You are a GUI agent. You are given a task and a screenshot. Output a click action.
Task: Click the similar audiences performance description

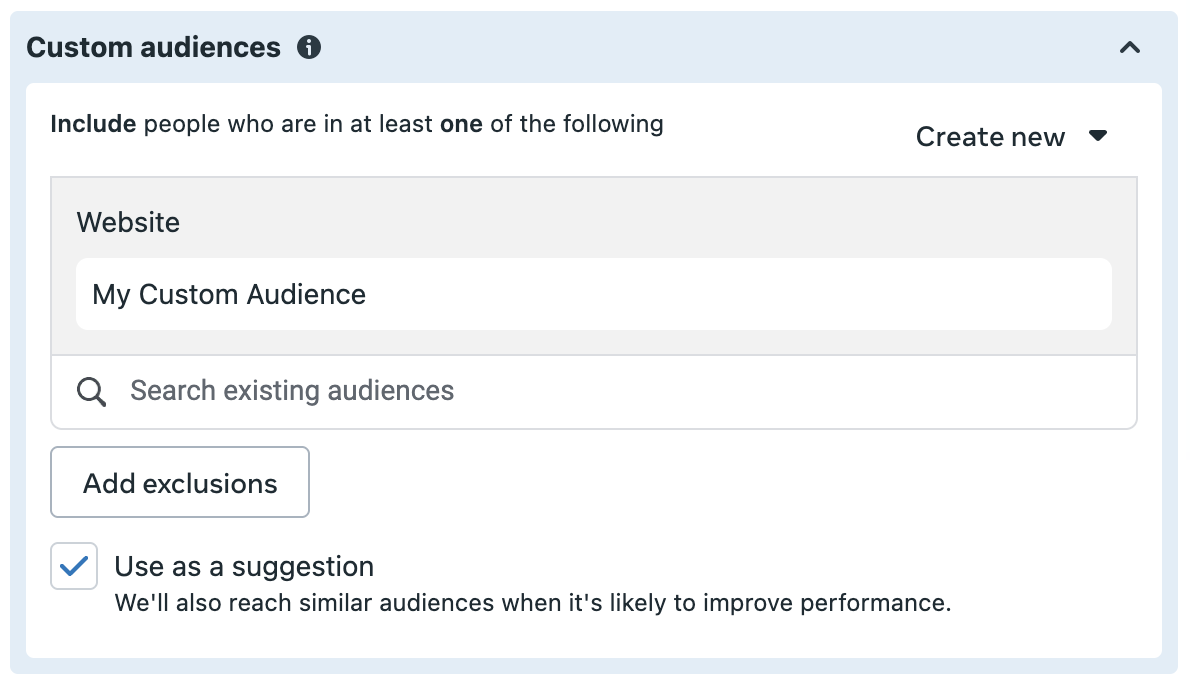(x=533, y=603)
